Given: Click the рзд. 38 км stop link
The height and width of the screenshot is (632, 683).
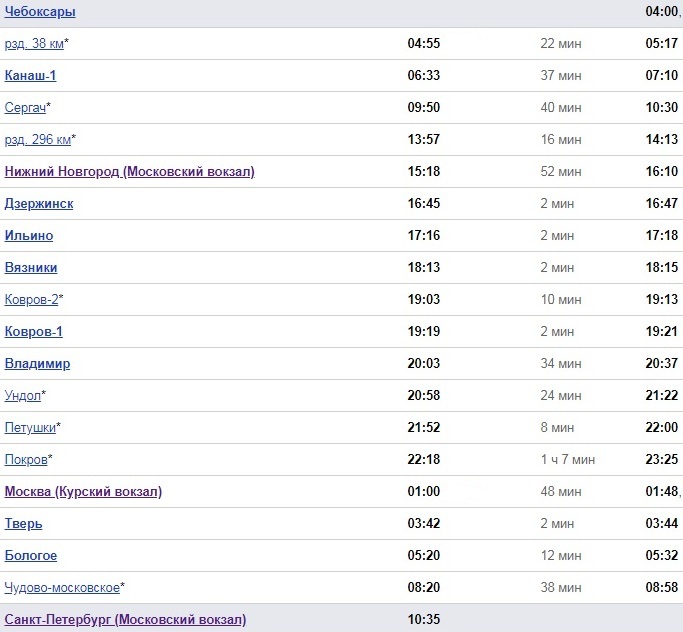Looking at the screenshot, I should click(34, 44).
